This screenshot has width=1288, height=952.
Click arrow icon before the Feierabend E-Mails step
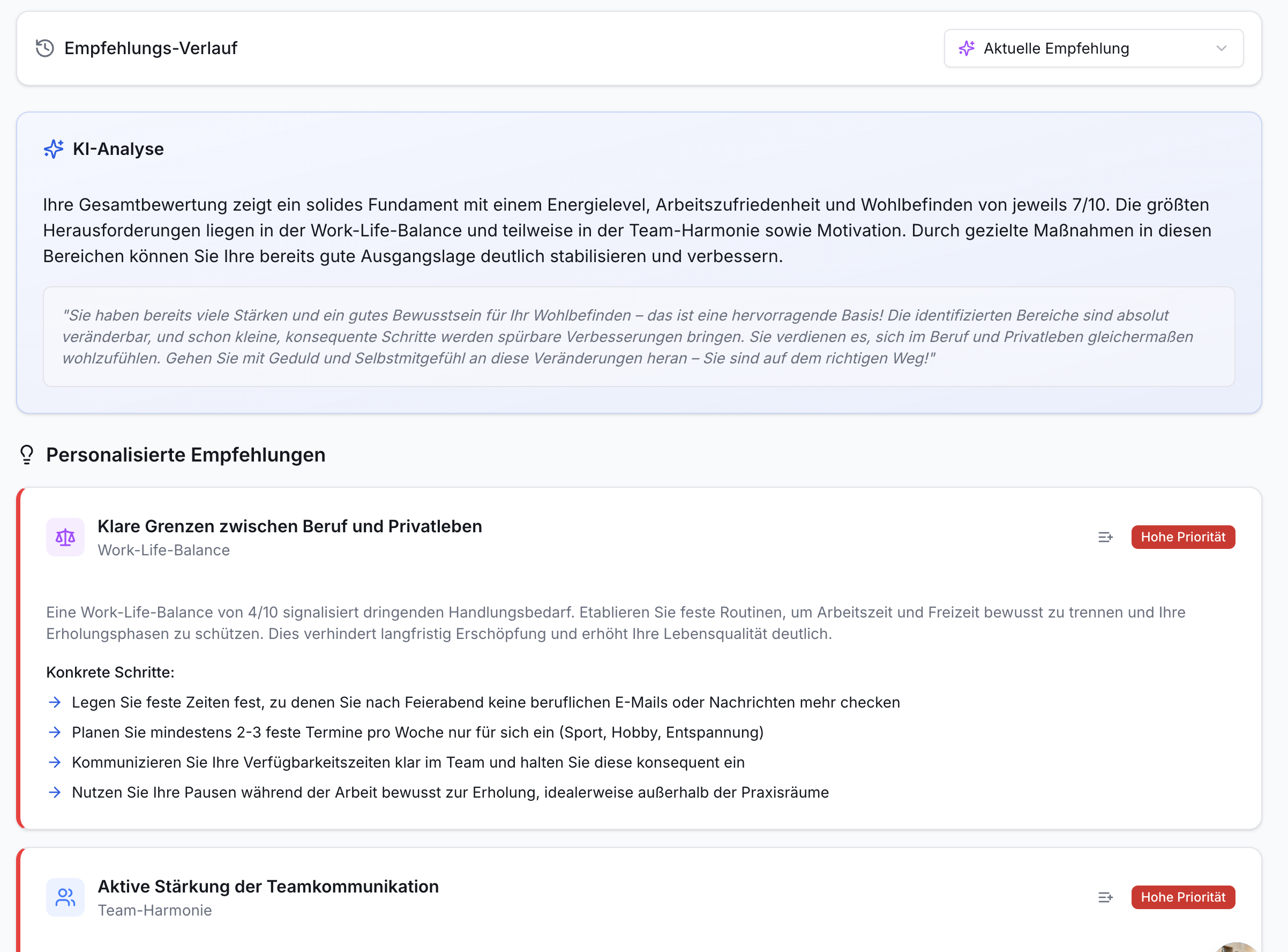(x=55, y=702)
